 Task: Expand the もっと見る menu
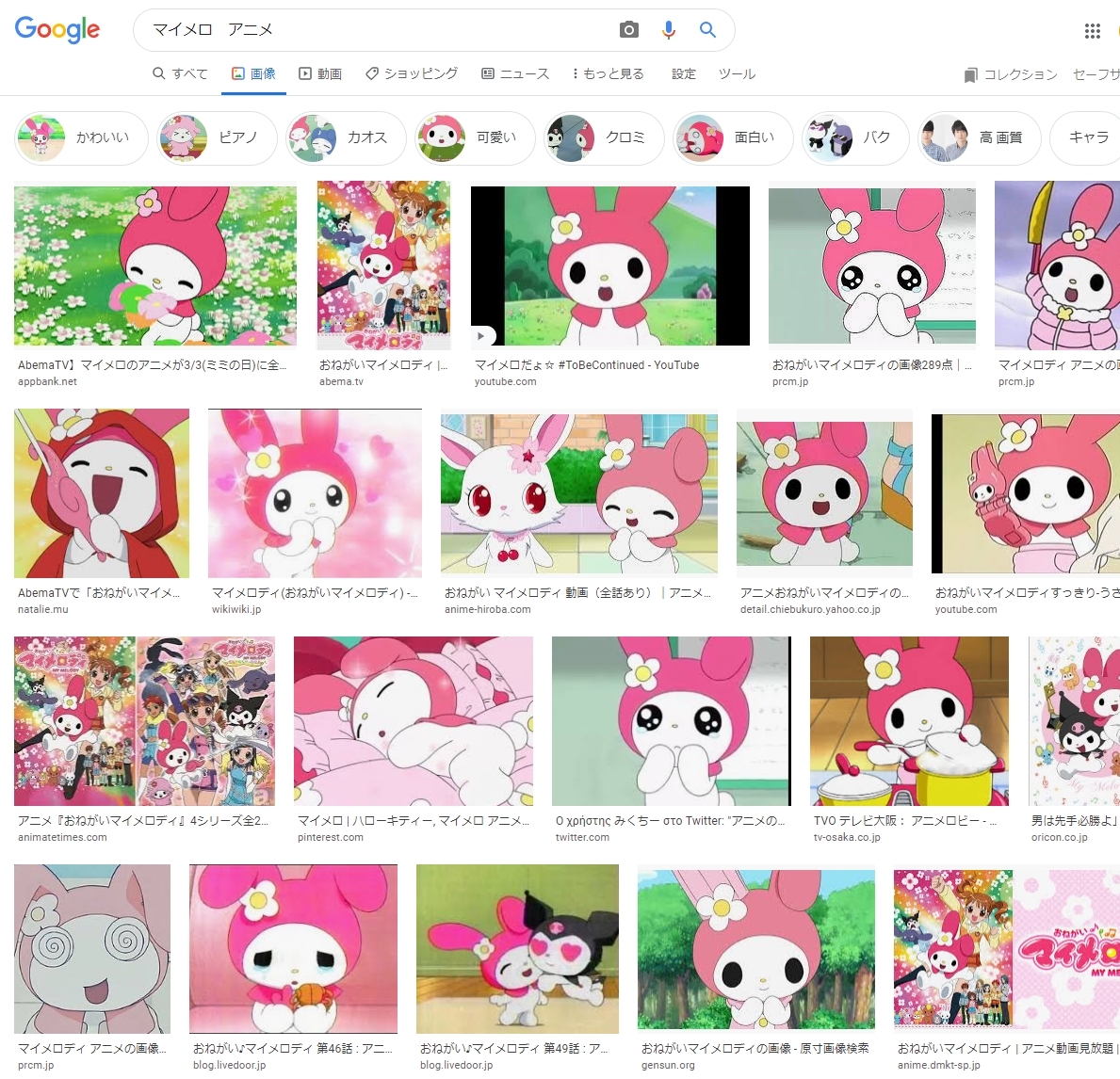click(608, 73)
